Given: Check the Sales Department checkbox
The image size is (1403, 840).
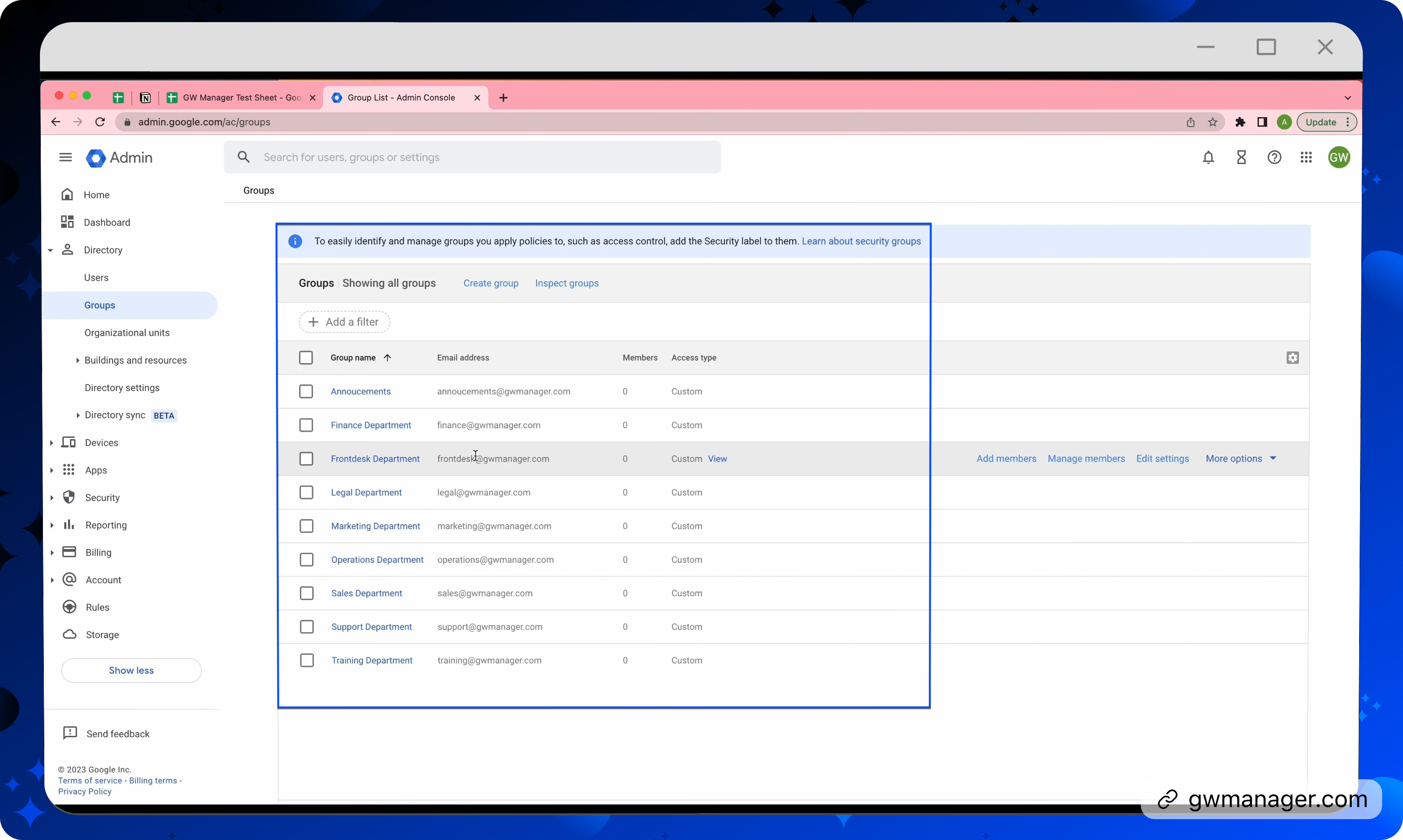Looking at the screenshot, I should (306, 593).
